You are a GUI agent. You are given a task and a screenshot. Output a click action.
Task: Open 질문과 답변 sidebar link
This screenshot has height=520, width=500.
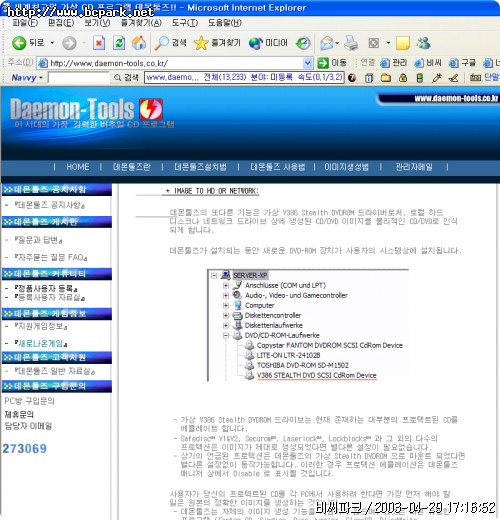[x=38, y=240]
